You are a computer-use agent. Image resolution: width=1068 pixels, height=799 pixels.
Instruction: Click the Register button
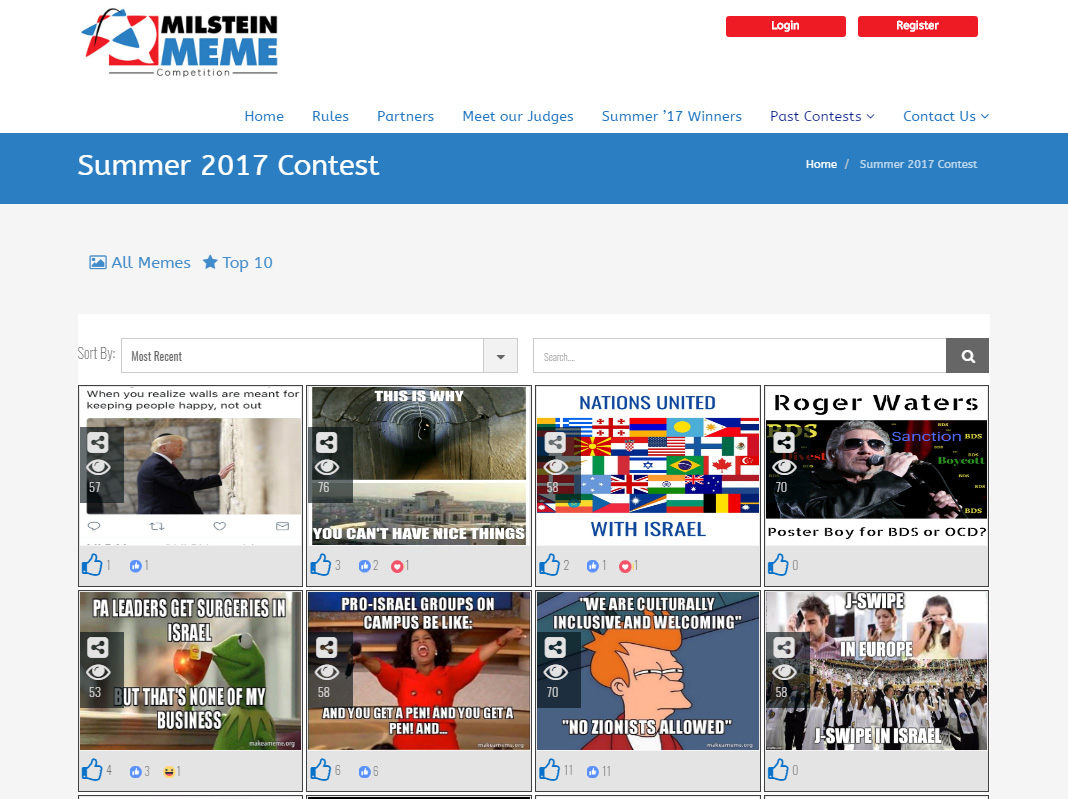[917, 26]
